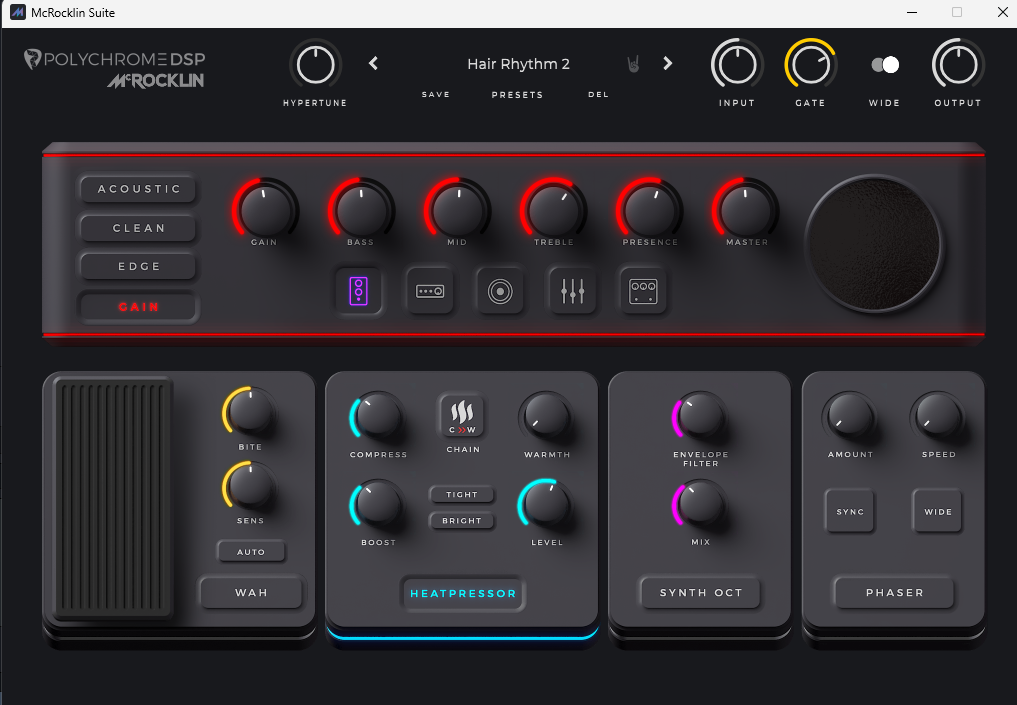Go to next preset with right chevron
The height and width of the screenshot is (705, 1017).
(x=668, y=64)
